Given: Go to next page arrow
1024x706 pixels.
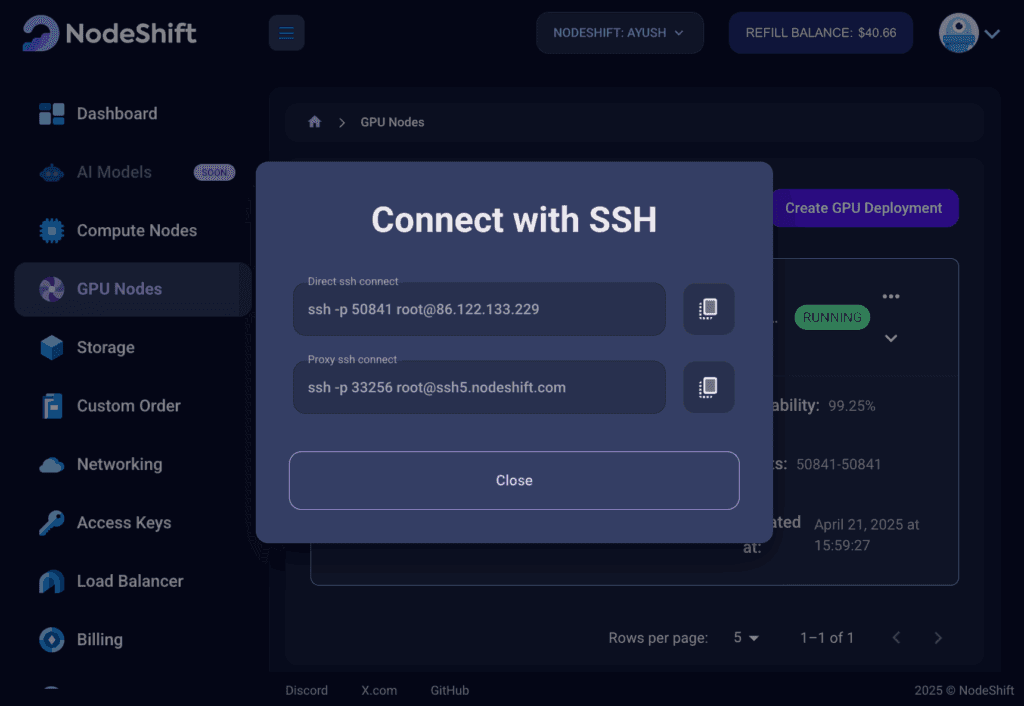Looking at the screenshot, I should tap(938, 637).
